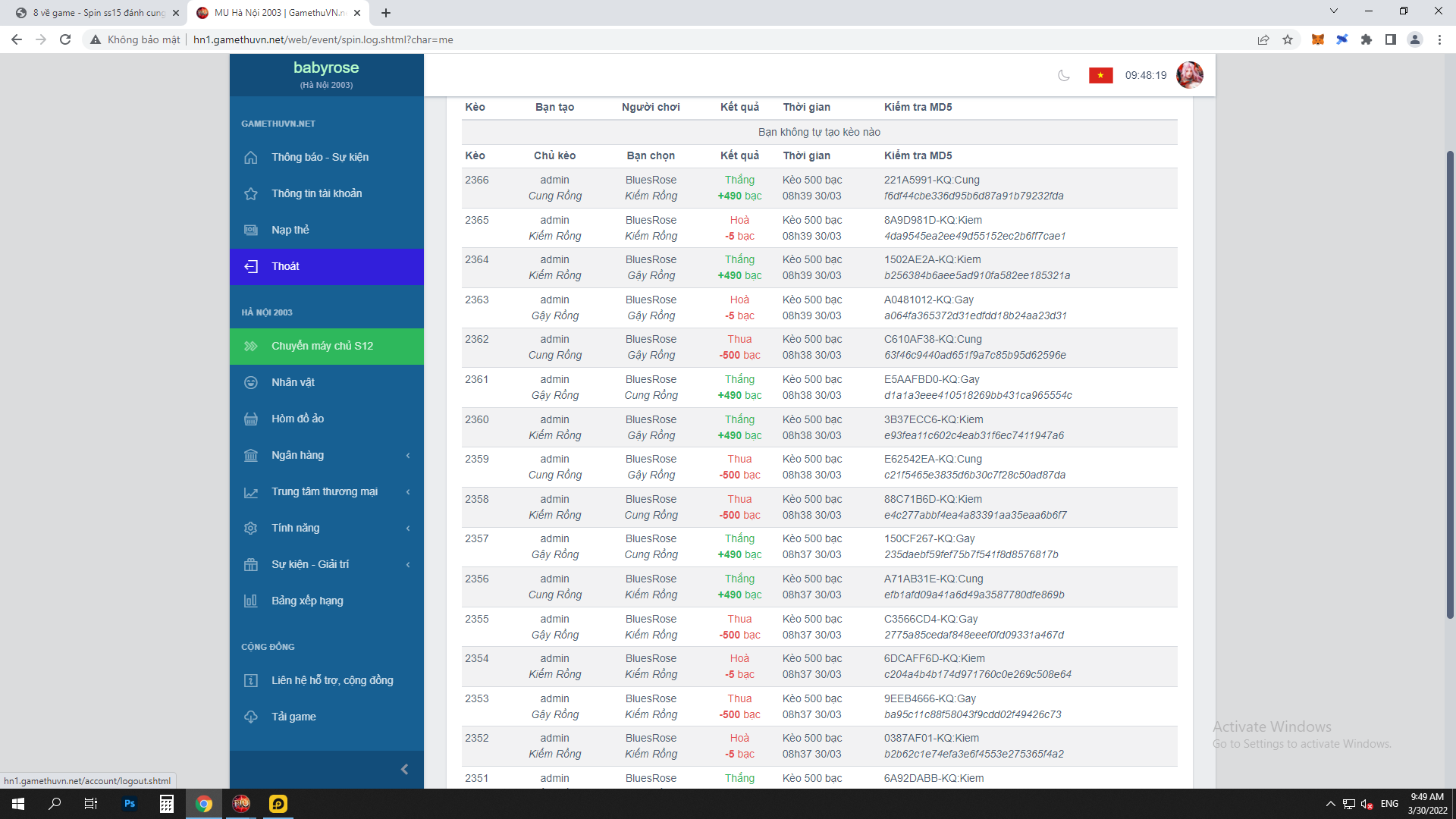1456x819 pixels.
Task: Collapse sidebar with bottom chevron arrow
Action: click(x=404, y=769)
